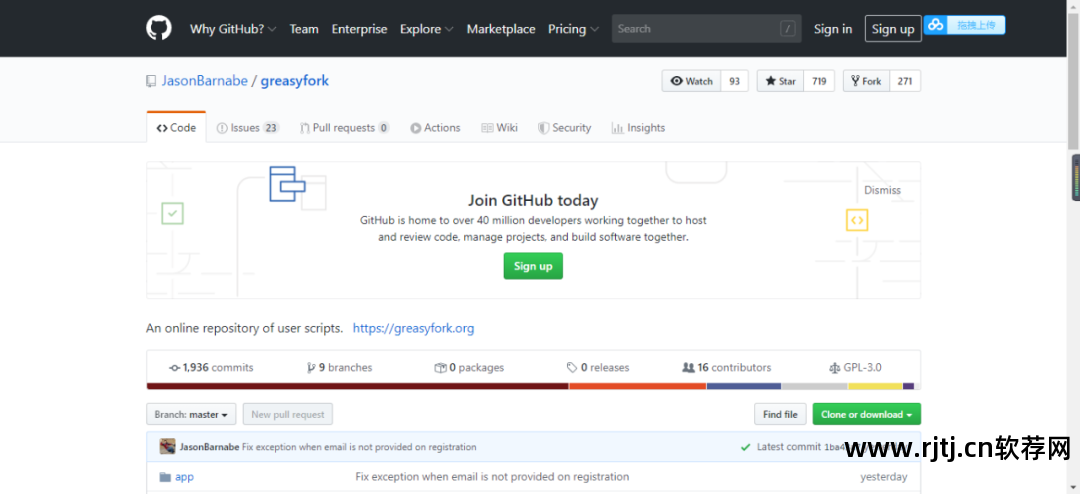
Task: Open the Clone or download dropdown
Action: (866, 414)
